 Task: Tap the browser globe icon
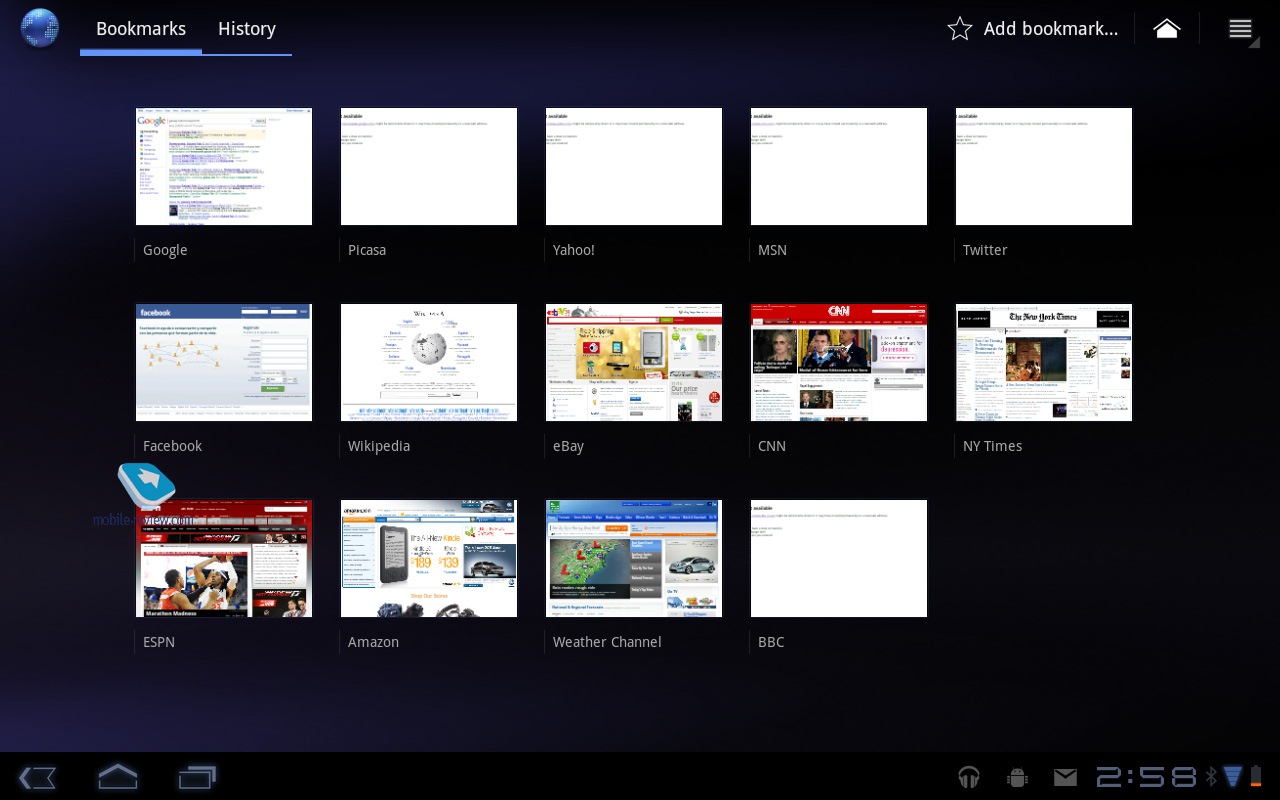coord(40,28)
